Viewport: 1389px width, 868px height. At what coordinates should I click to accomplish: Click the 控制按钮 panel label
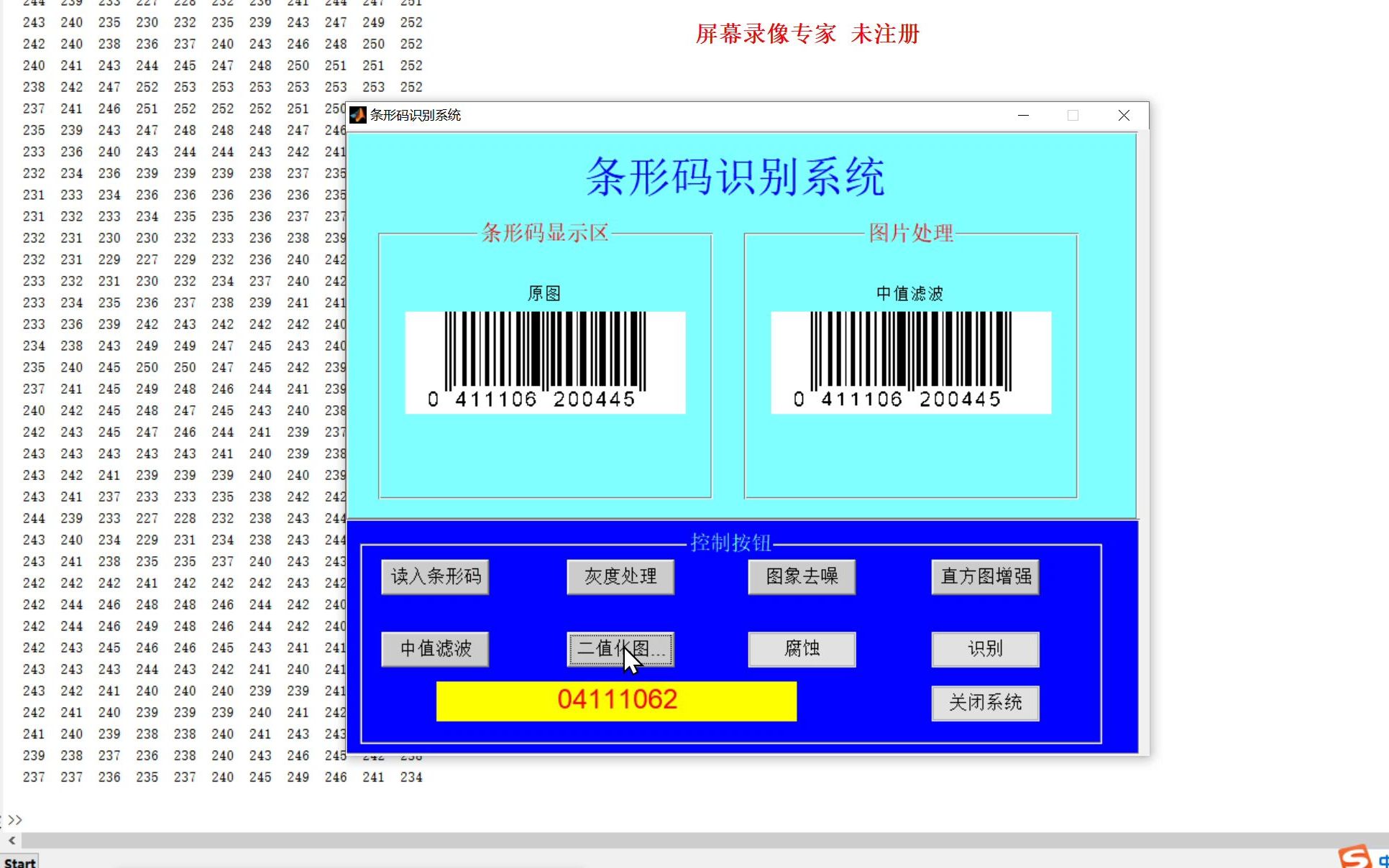[730, 542]
